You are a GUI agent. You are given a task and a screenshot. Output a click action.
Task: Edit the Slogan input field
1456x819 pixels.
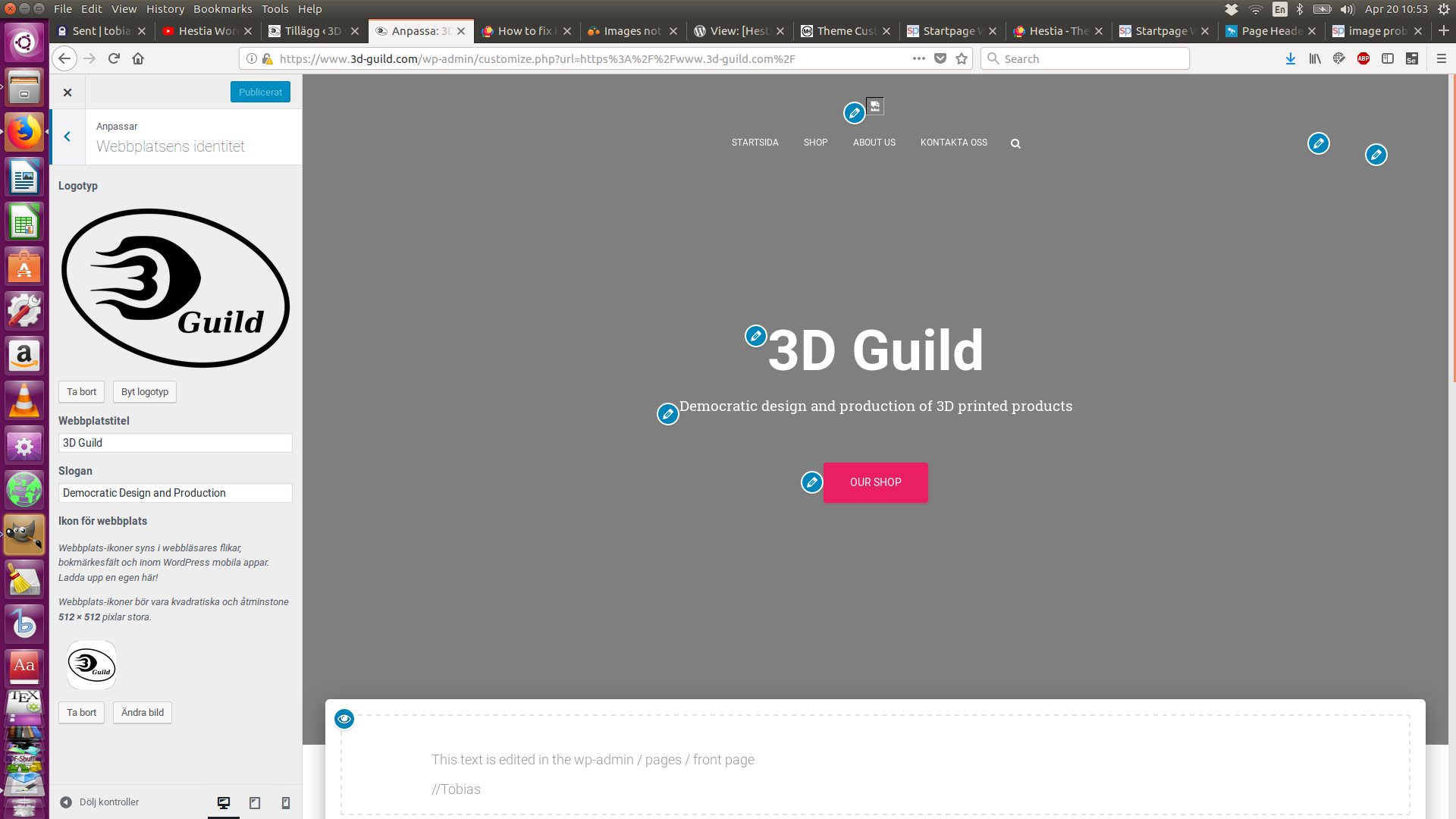point(175,493)
